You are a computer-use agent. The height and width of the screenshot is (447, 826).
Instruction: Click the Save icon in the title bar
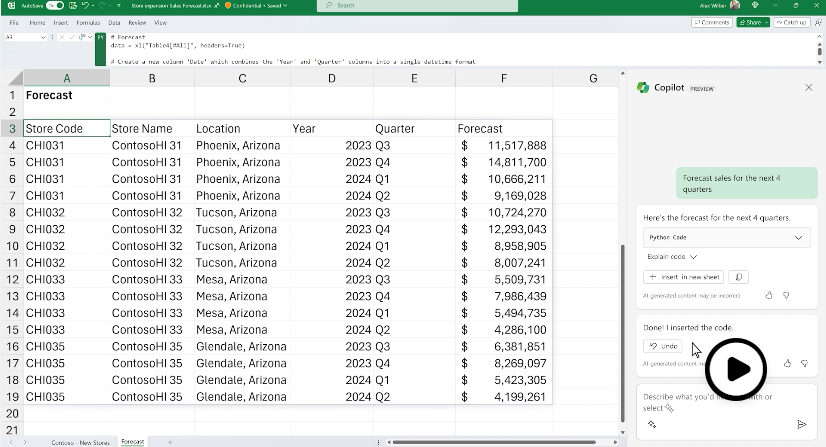[73, 5]
